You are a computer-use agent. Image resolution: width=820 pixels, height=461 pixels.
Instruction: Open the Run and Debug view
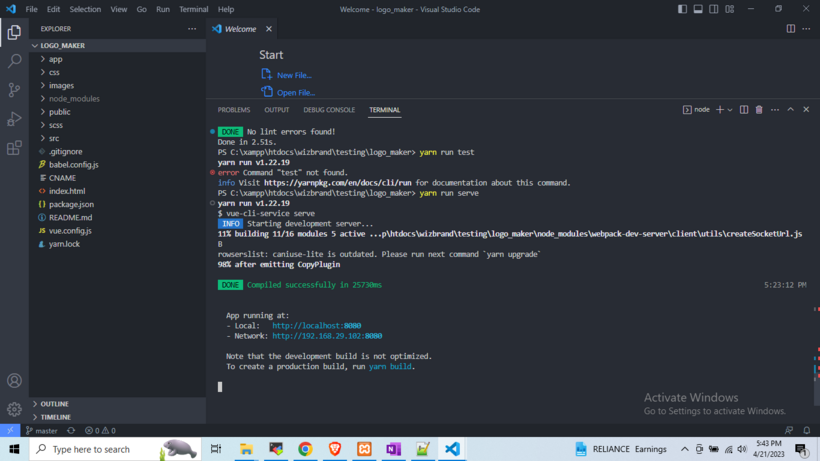coord(14,119)
